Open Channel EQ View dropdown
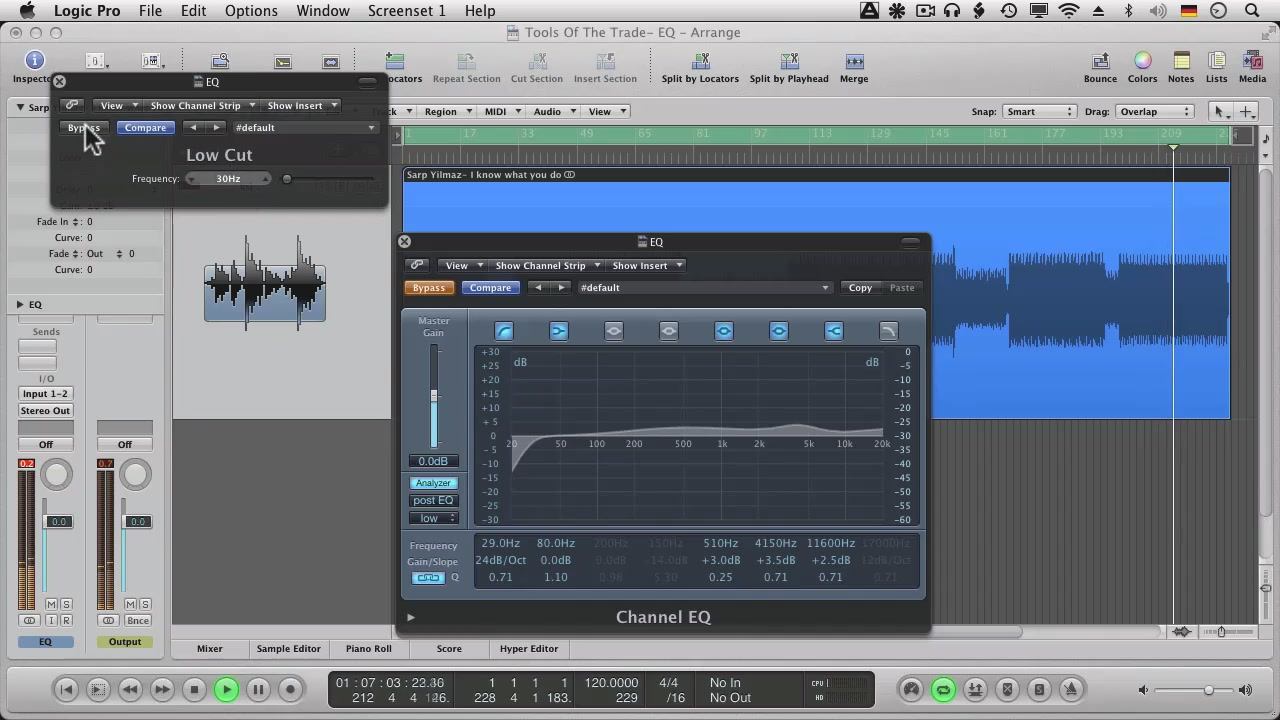 (461, 266)
